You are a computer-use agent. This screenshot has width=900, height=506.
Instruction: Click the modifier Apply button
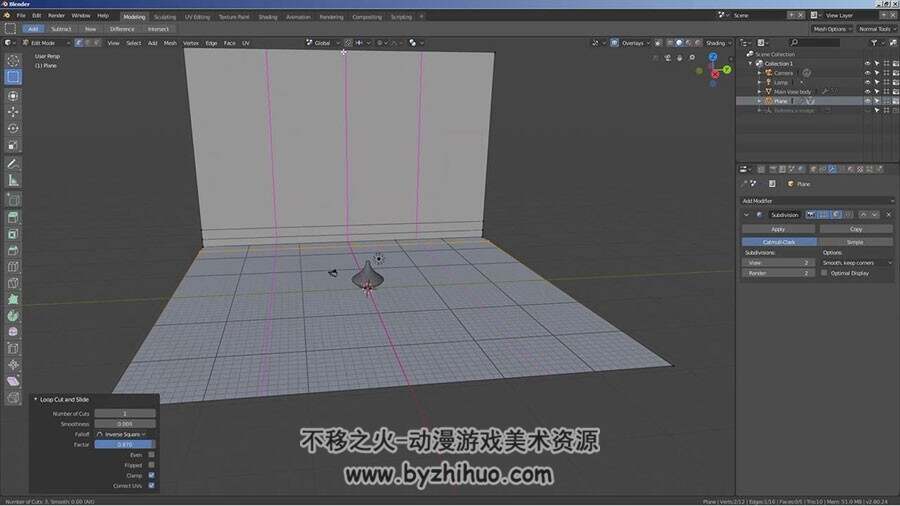coord(778,229)
